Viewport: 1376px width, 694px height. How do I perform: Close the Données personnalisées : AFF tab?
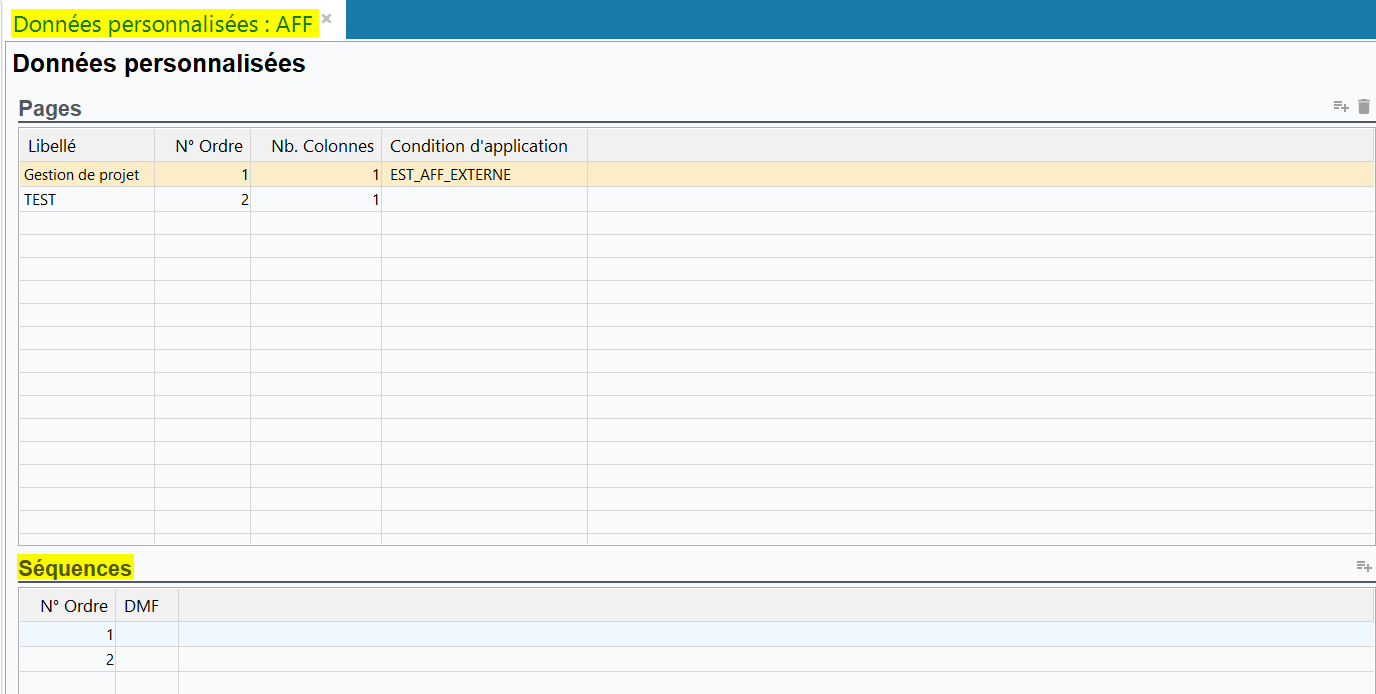tap(326, 19)
